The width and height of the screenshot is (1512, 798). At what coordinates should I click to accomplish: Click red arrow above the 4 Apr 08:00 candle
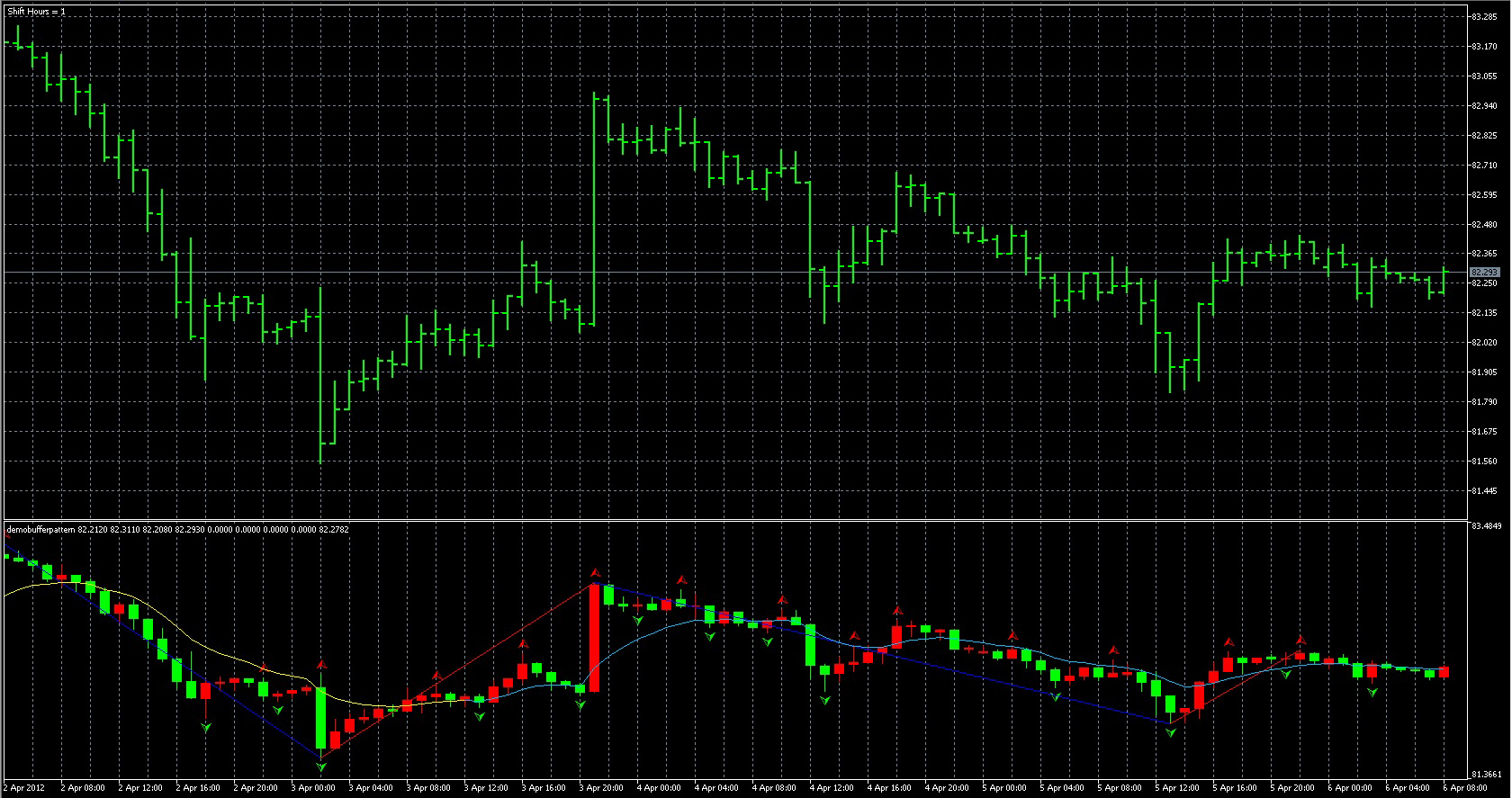click(x=782, y=599)
